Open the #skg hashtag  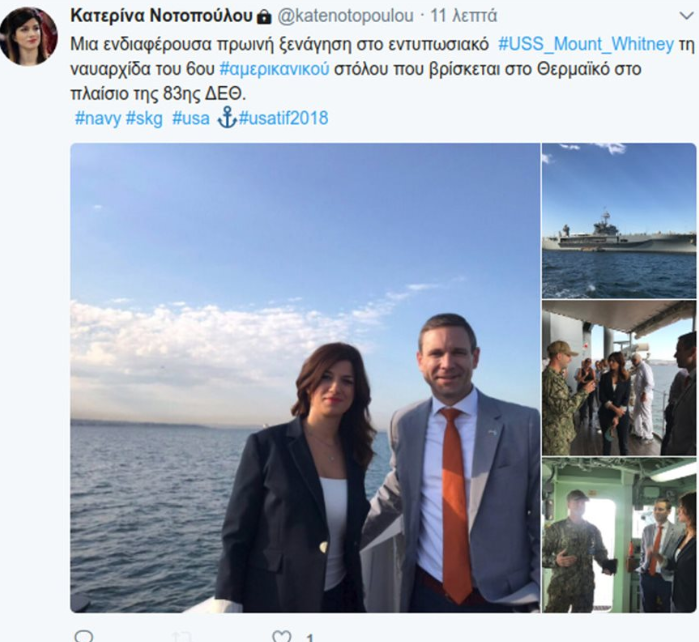(x=144, y=118)
